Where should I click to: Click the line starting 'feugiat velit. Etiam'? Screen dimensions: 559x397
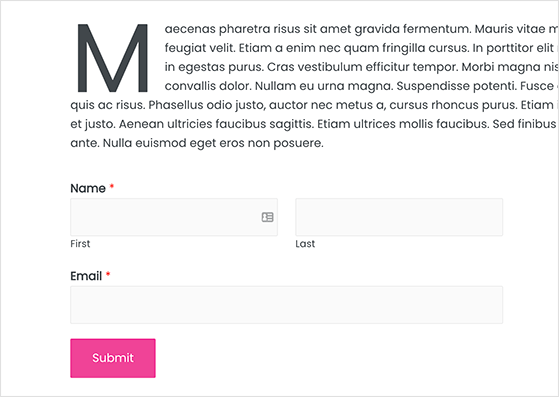(x=361, y=48)
